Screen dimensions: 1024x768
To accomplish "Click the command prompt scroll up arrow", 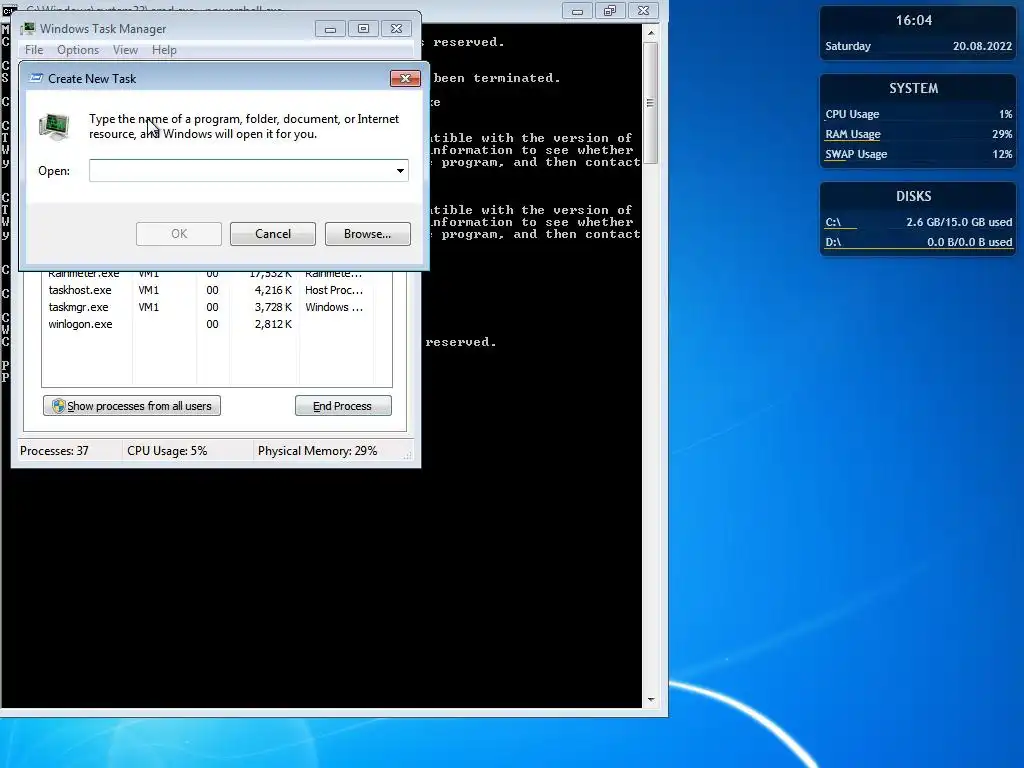I will [650, 33].
